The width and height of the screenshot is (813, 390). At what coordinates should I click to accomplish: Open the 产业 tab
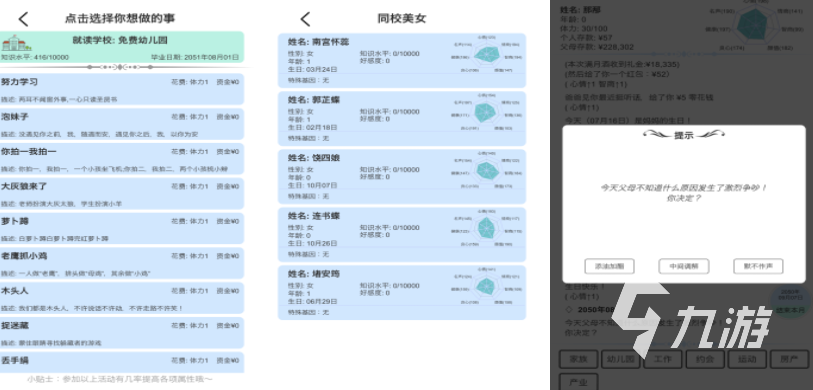[x=578, y=382]
